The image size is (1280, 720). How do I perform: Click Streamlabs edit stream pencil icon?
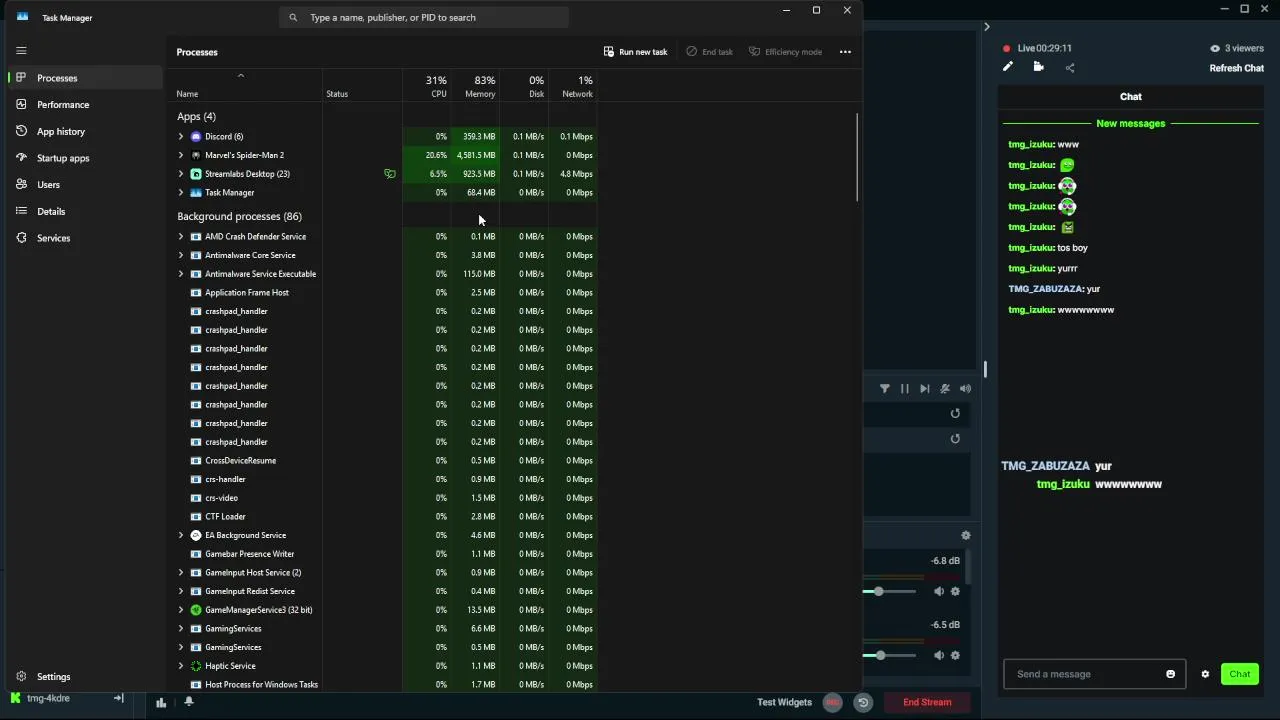tap(1008, 67)
